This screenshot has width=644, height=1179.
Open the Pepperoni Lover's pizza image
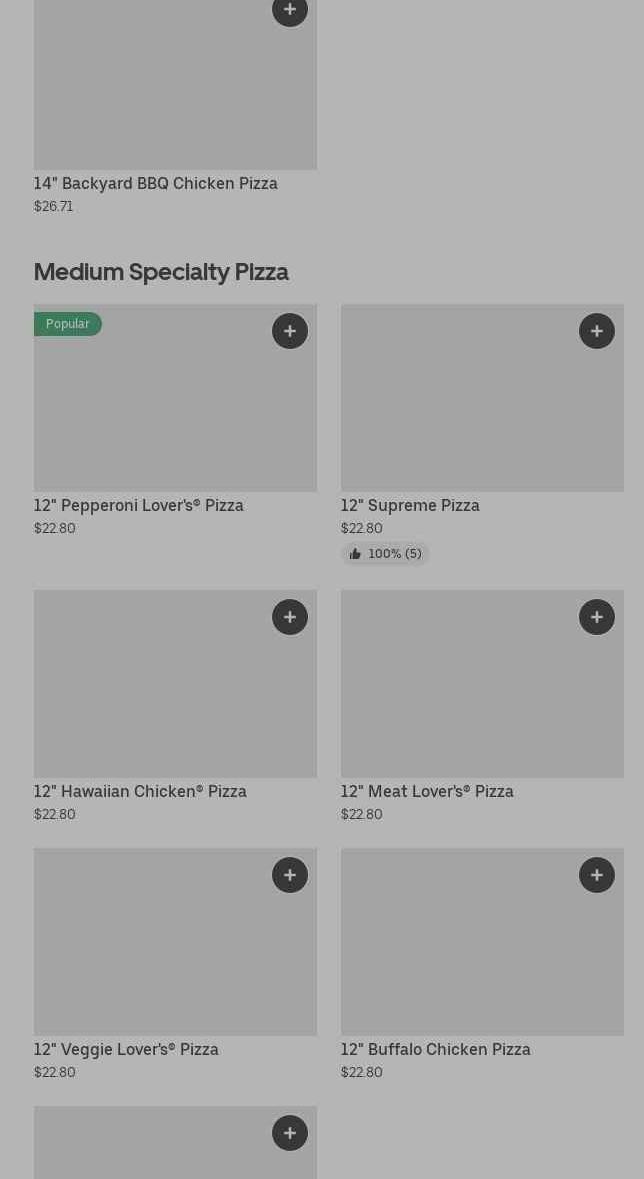pos(175,410)
